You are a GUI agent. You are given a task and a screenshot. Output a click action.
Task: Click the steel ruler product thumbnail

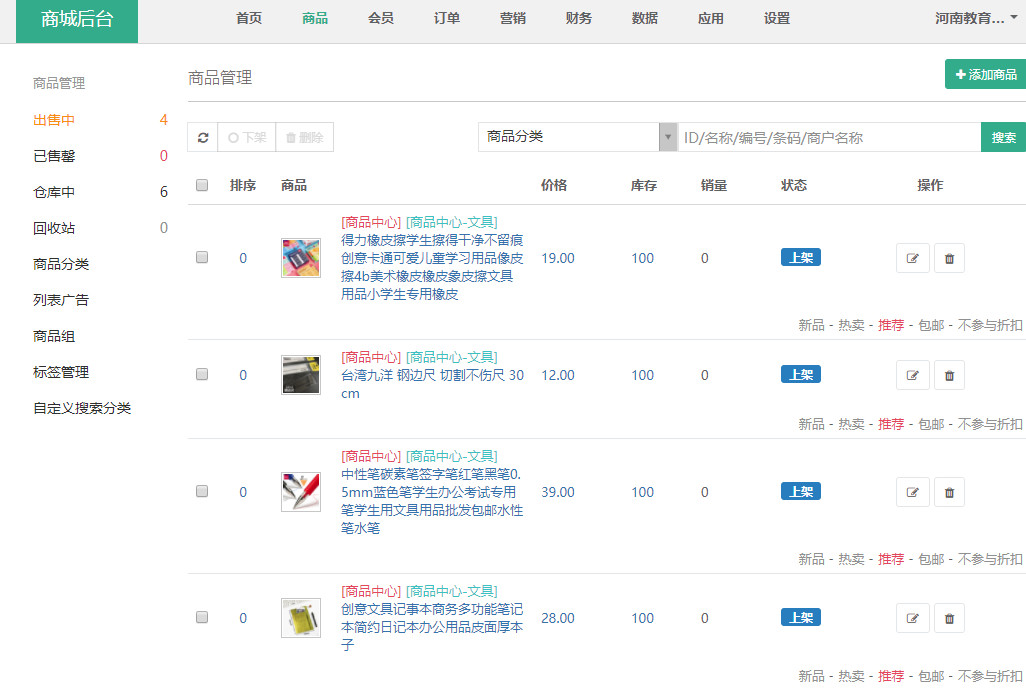pos(301,375)
